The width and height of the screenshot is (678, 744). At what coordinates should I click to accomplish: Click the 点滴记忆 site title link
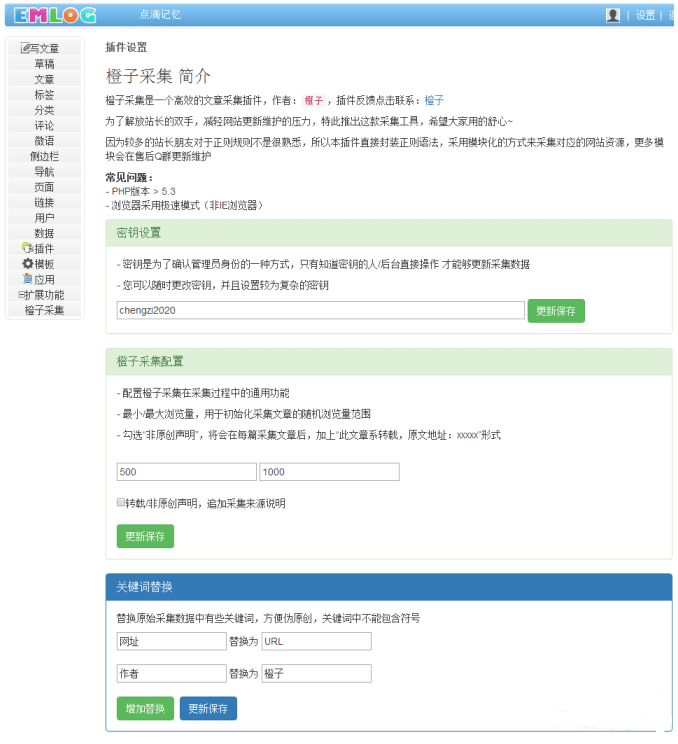pyautogui.click(x=160, y=15)
